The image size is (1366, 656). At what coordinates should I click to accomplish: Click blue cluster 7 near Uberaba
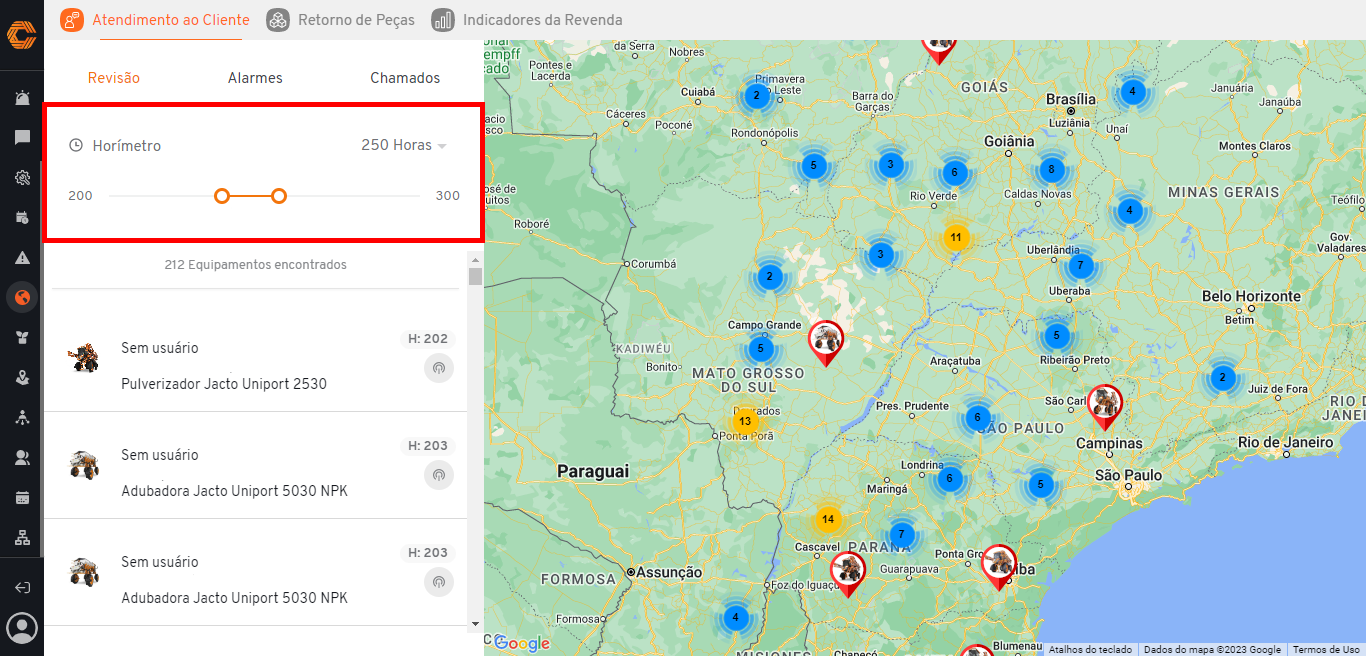pyautogui.click(x=1079, y=266)
